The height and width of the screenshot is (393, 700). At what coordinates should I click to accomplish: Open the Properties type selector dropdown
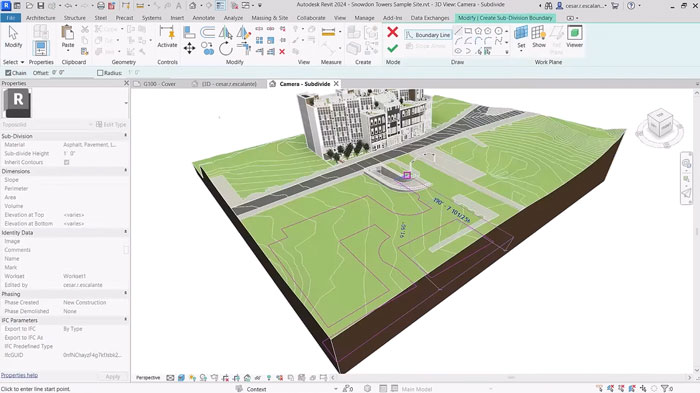coord(126,103)
